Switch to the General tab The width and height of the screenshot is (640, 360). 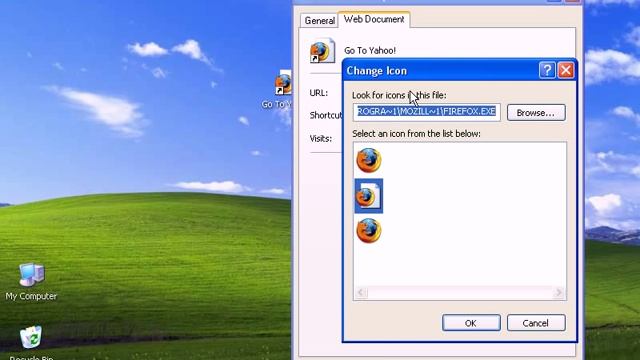point(320,20)
